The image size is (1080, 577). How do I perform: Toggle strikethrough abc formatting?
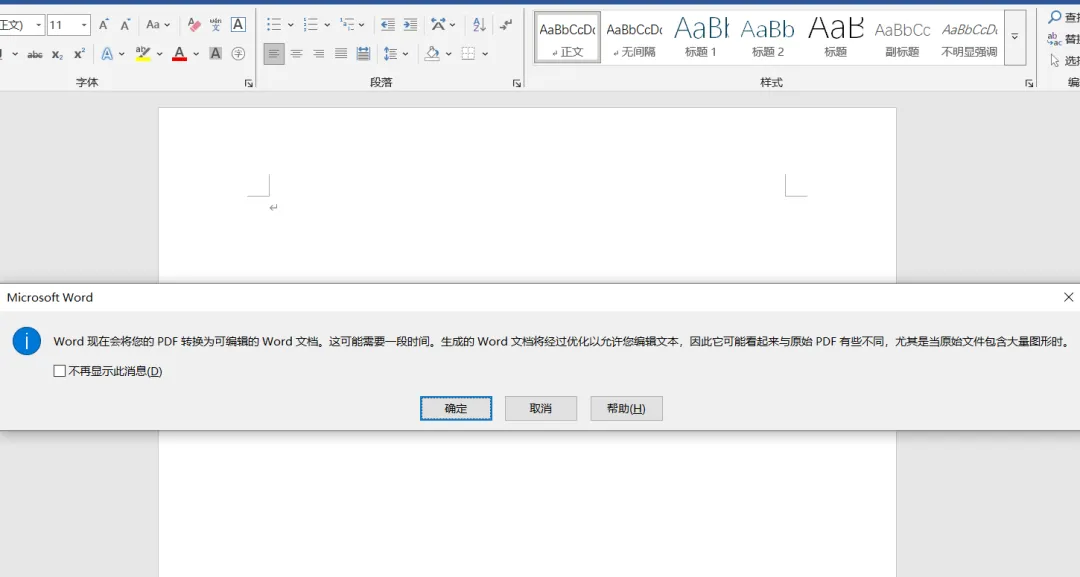[35, 54]
